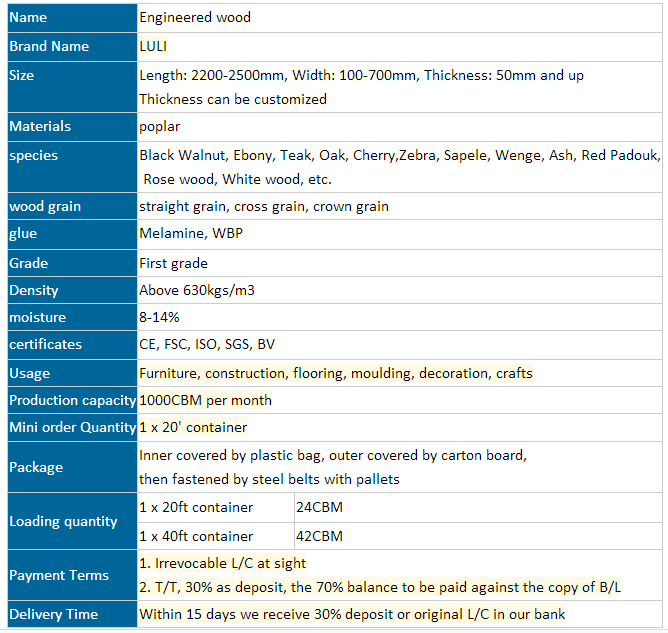Select 'Thickness can be customized' text
The width and height of the screenshot is (668, 633).
click(233, 99)
